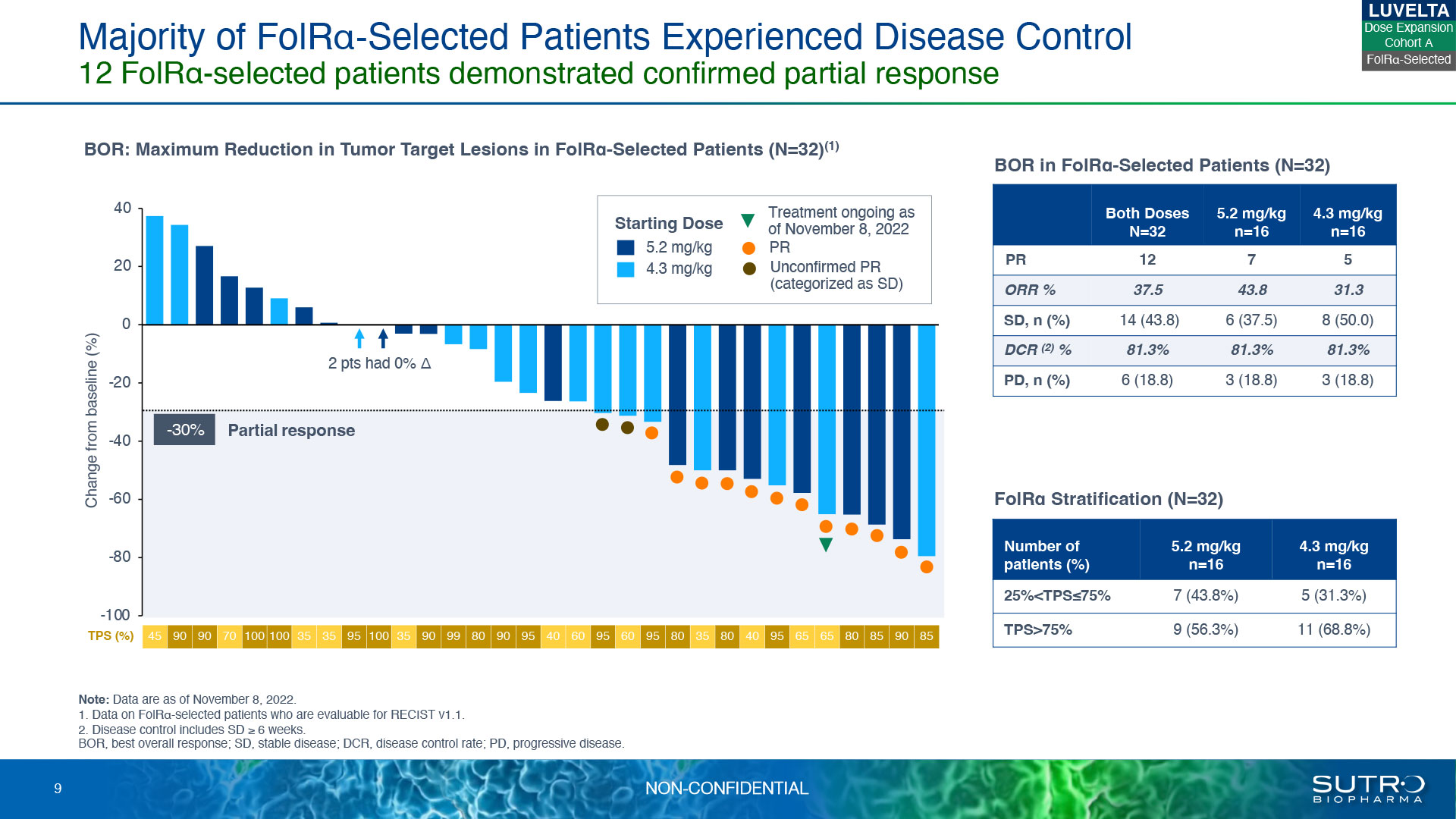Select the TPS>75% row label
The image size is (1456, 819).
1037,629
